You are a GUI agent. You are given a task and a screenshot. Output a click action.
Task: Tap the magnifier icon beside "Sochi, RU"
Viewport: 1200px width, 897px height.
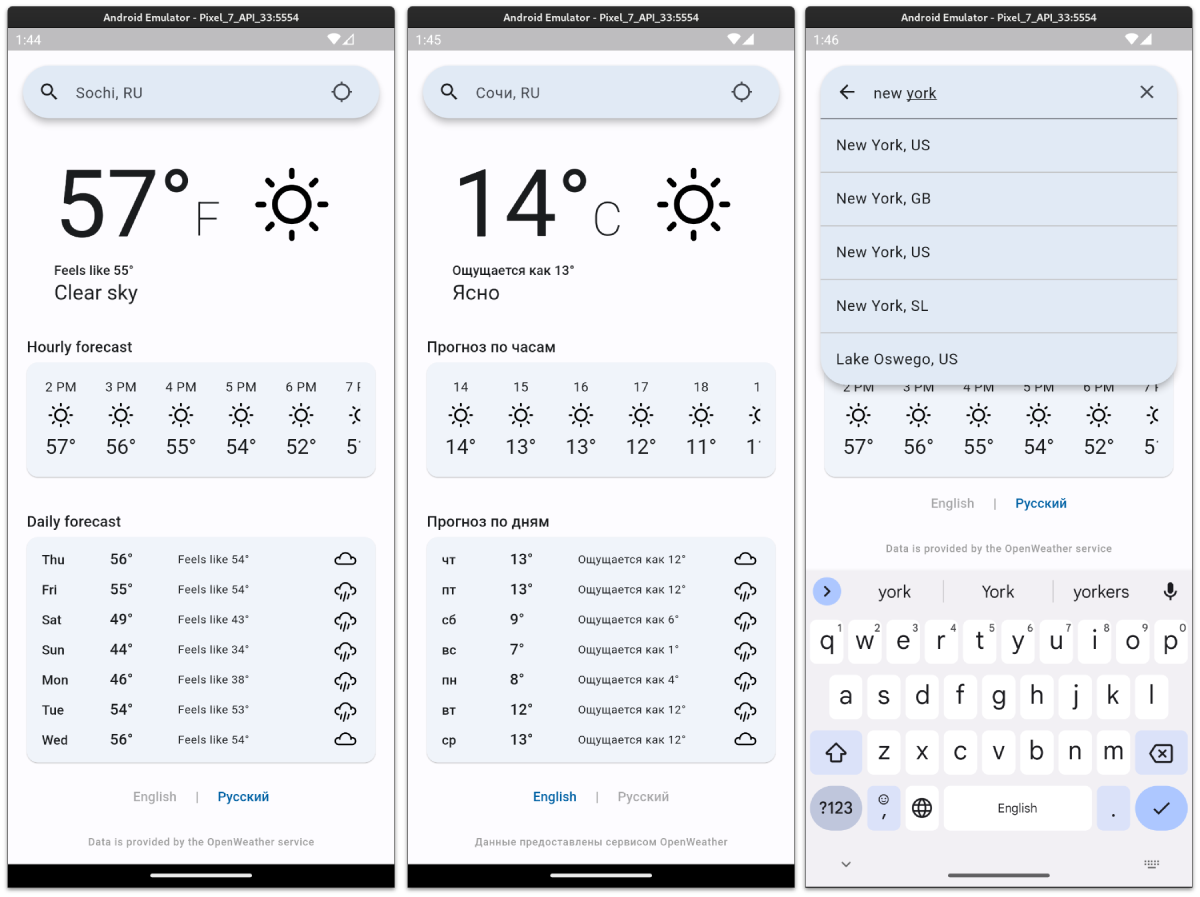[49, 92]
